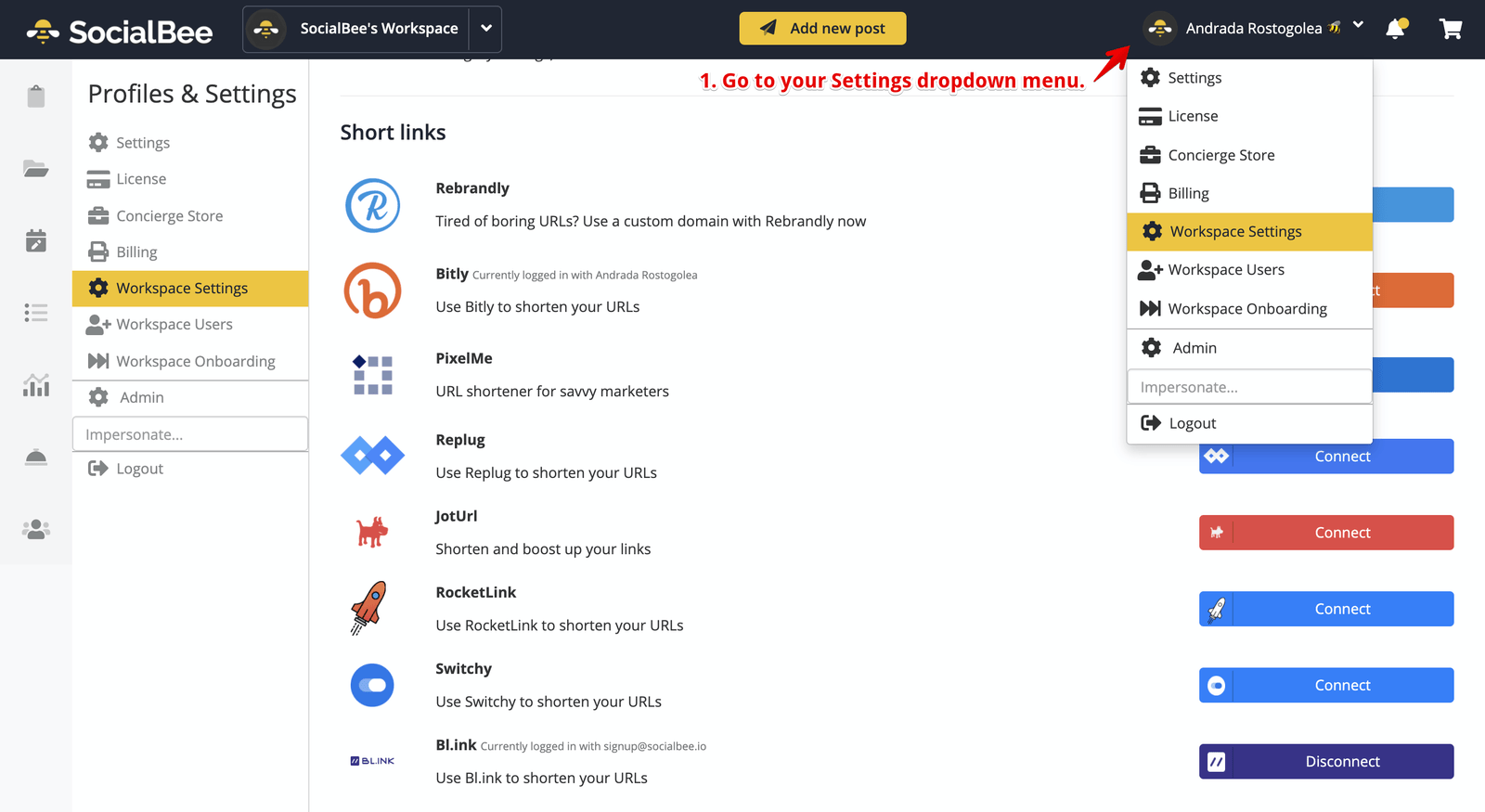Connect the RocketLink shortener
1485x812 pixels.
pyautogui.click(x=1326, y=609)
